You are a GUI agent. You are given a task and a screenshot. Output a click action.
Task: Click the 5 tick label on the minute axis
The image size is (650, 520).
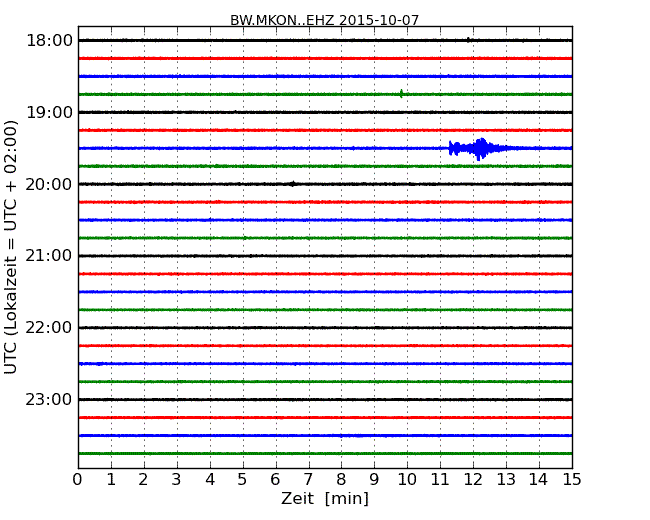pos(243,480)
